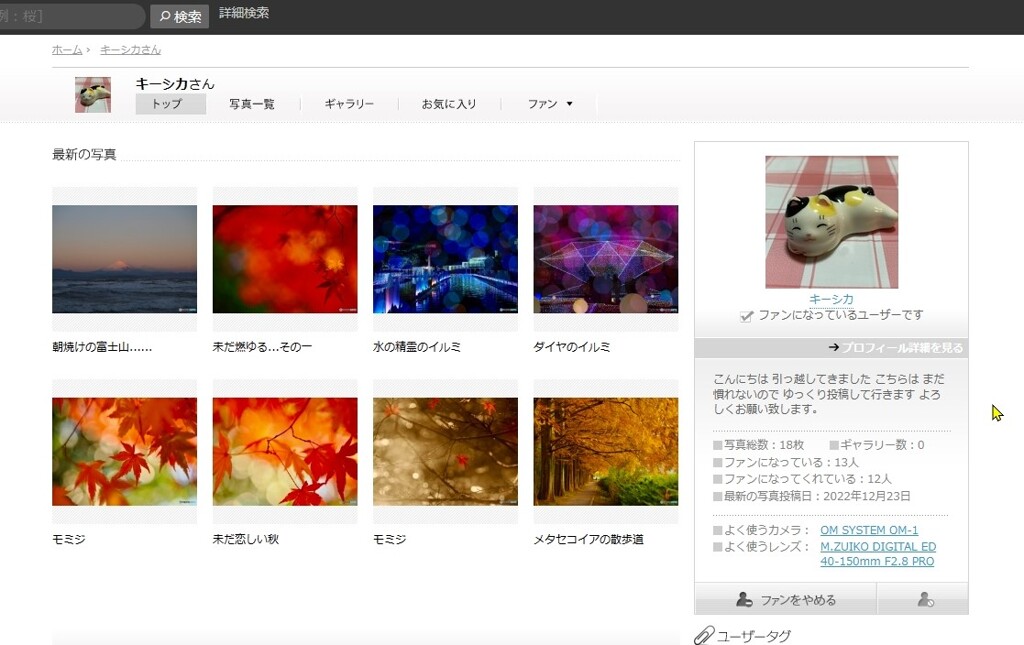This screenshot has height=645, width=1024.
Task: View the メタセコイアの散歩道 photo thumbnail
Action: click(x=605, y=451)
